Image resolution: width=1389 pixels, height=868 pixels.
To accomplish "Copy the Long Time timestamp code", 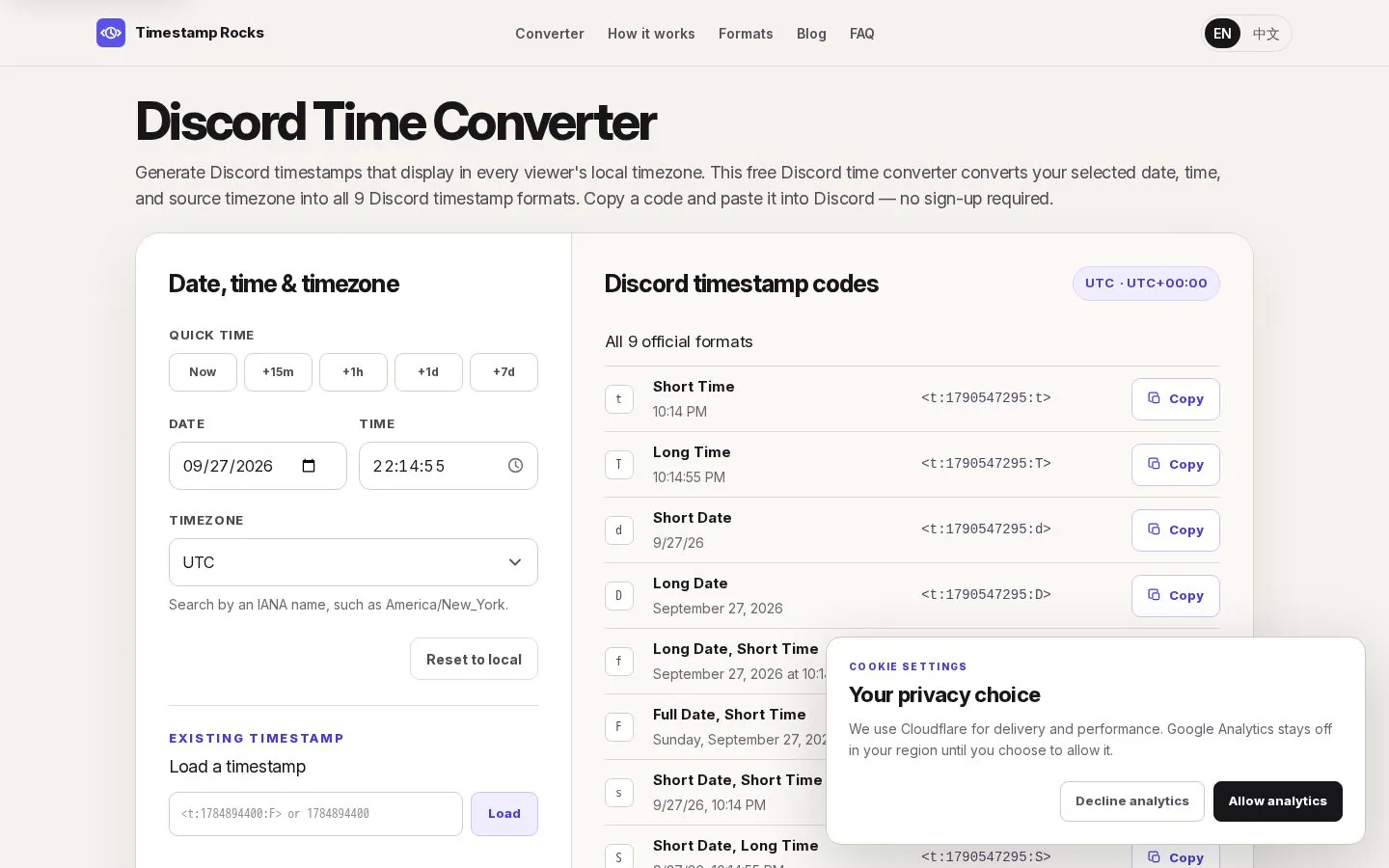I will pyautogui.click(x=1176, y=465).
